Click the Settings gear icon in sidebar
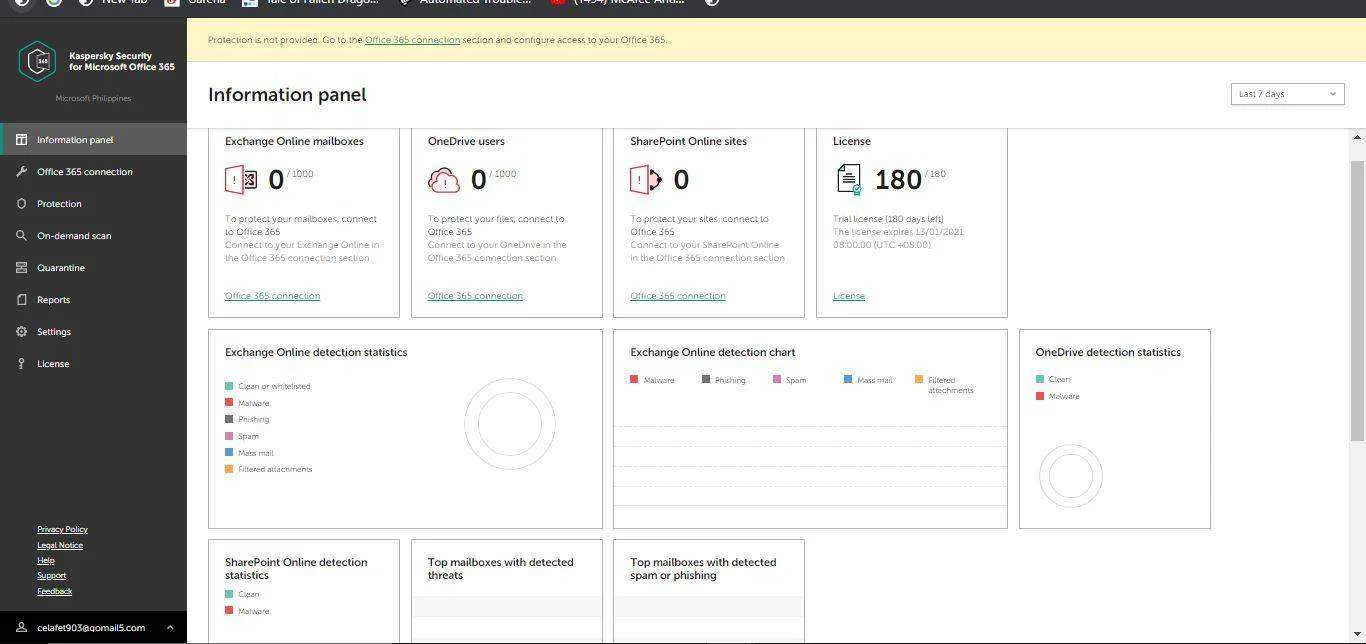1366x644 pixels. coord(21,332)
